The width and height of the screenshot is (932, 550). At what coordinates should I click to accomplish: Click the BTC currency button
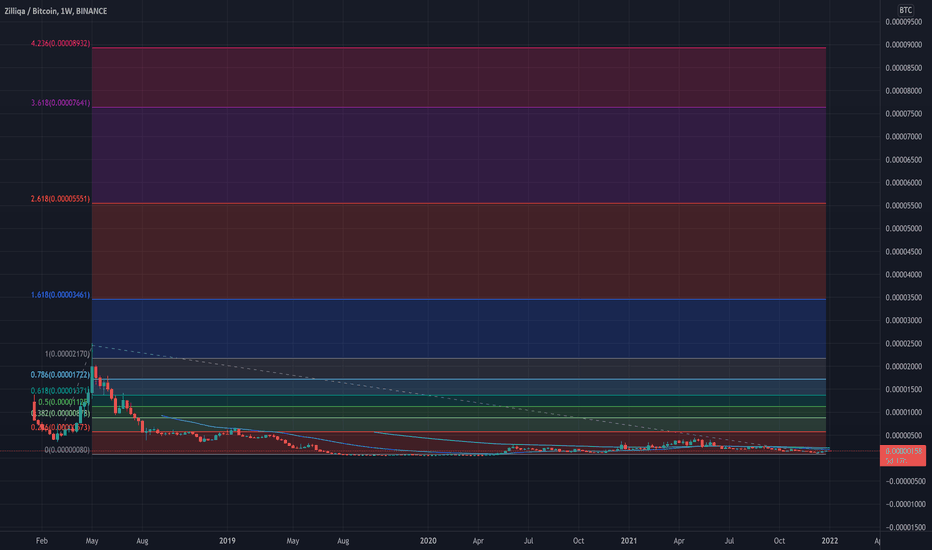point(905,10)
